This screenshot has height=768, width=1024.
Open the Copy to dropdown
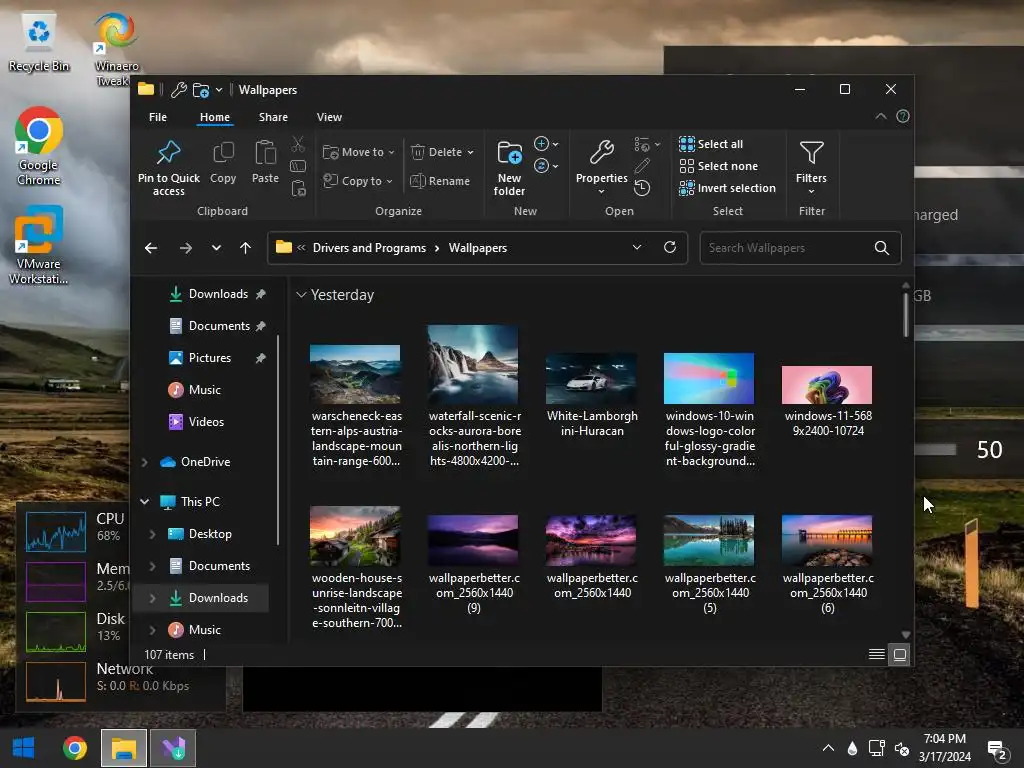point(358,181)
